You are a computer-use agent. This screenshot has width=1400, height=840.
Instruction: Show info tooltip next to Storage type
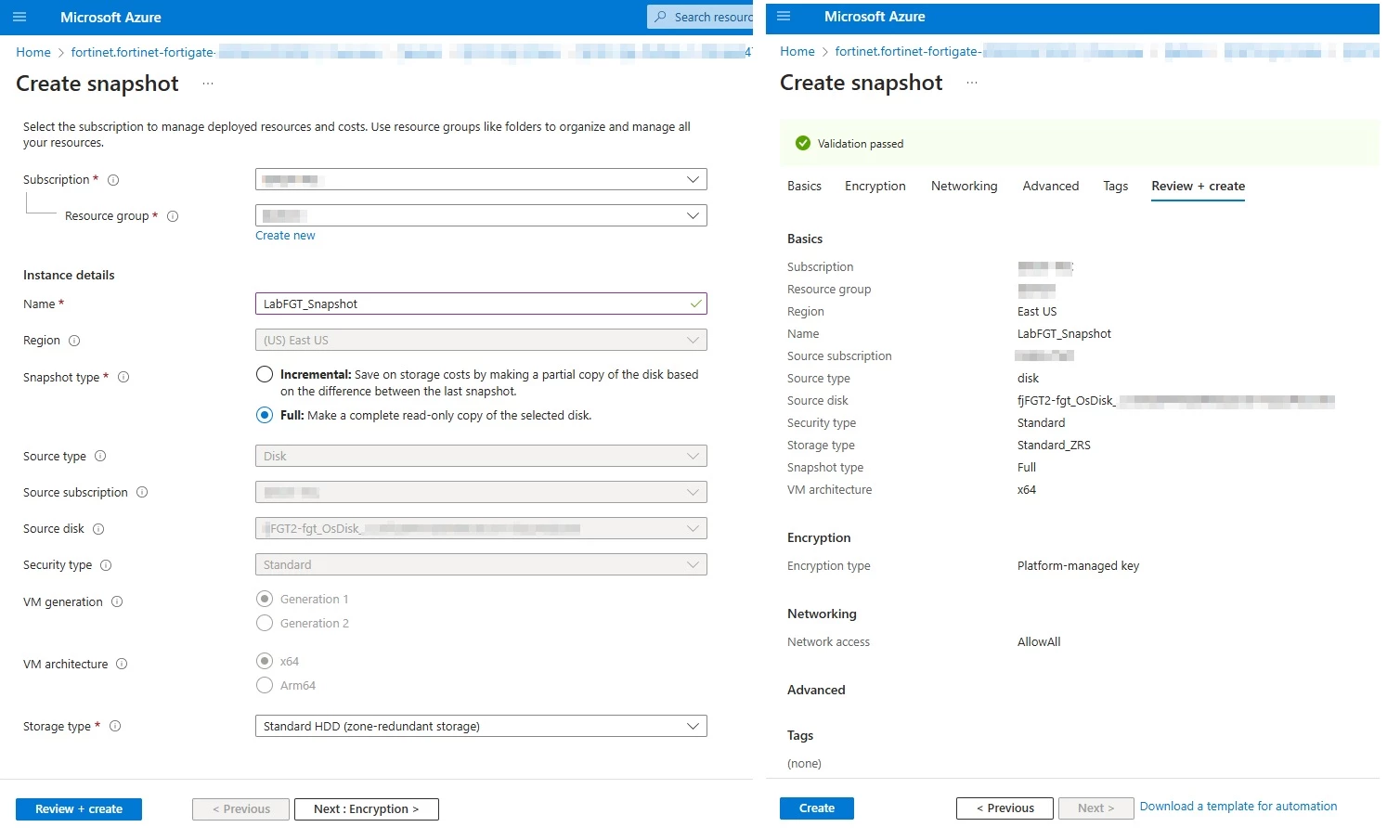click(x=115, y=726)
